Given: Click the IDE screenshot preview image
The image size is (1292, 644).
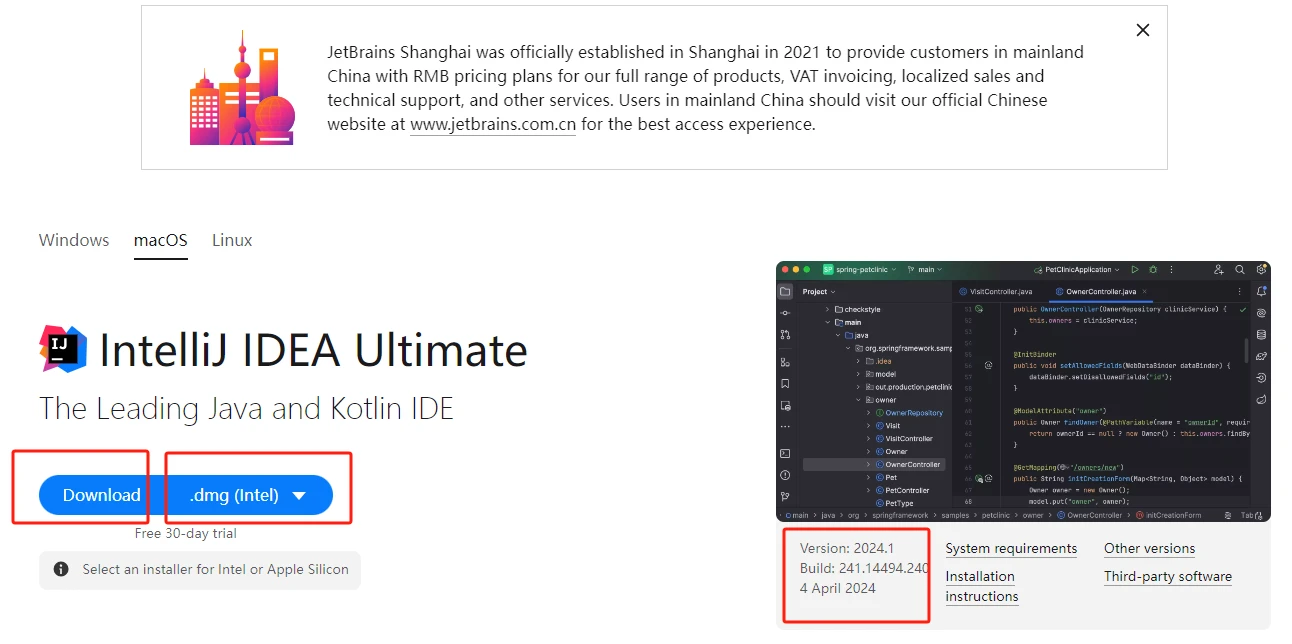Looking at the screenshot, I should pyautogui.click(x=1023, y=391).
